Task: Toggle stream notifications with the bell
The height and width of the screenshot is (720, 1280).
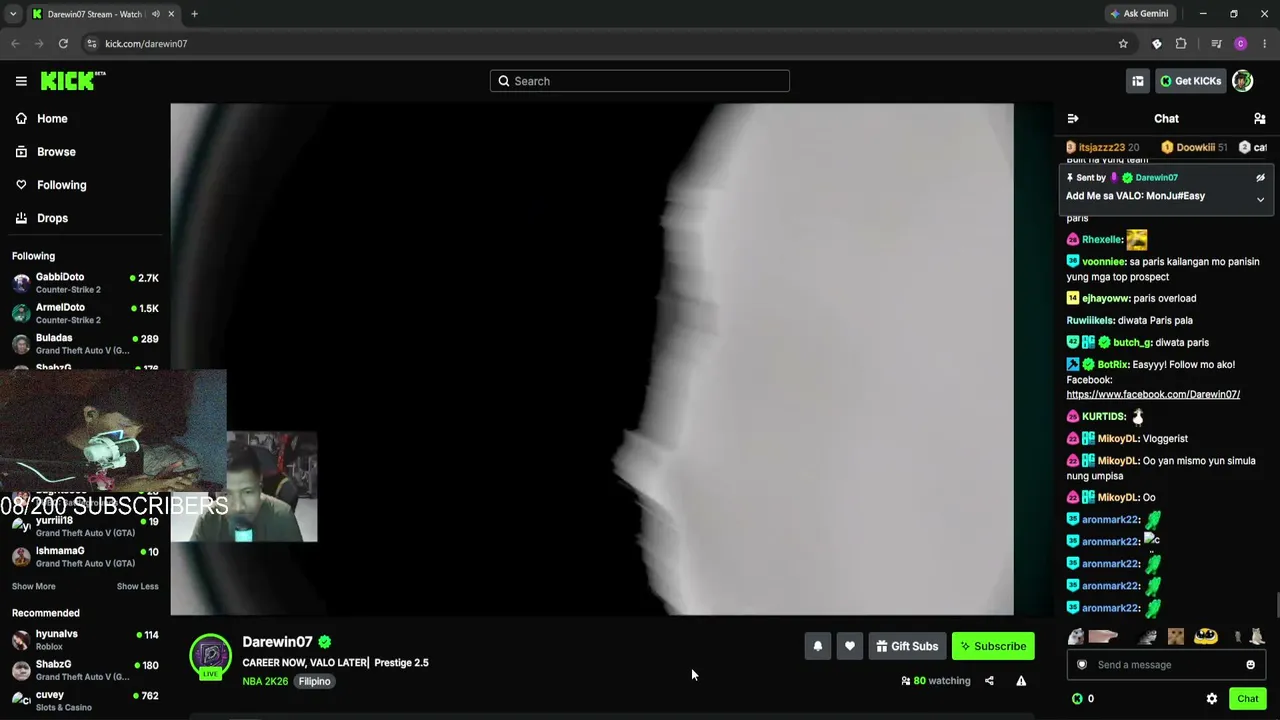Action: click(818, 646)
